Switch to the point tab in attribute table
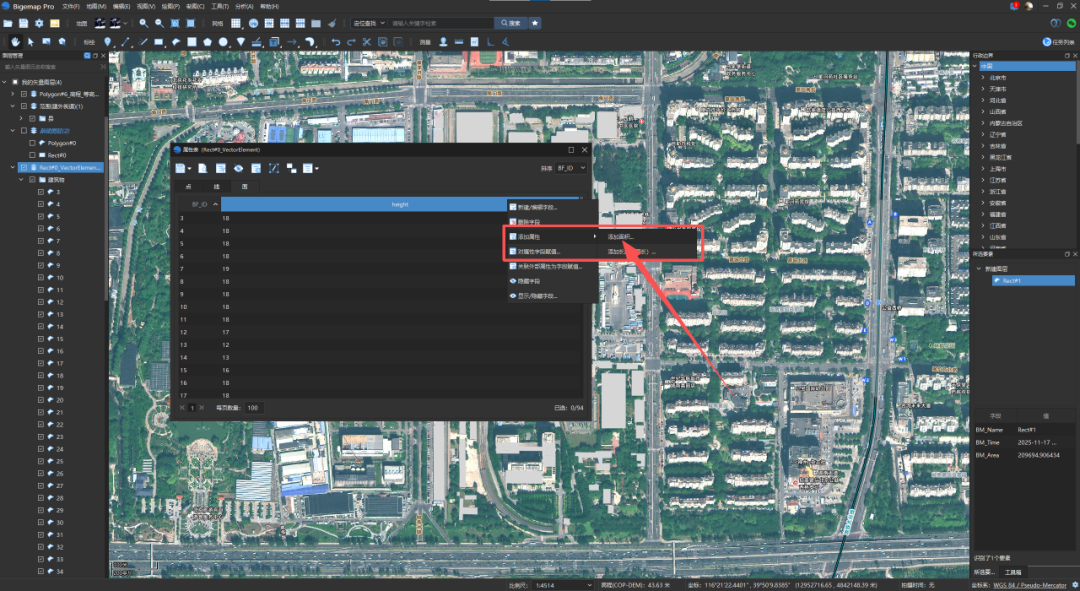This screenshot has width=1080, height=591. click(x=189, y=187)
